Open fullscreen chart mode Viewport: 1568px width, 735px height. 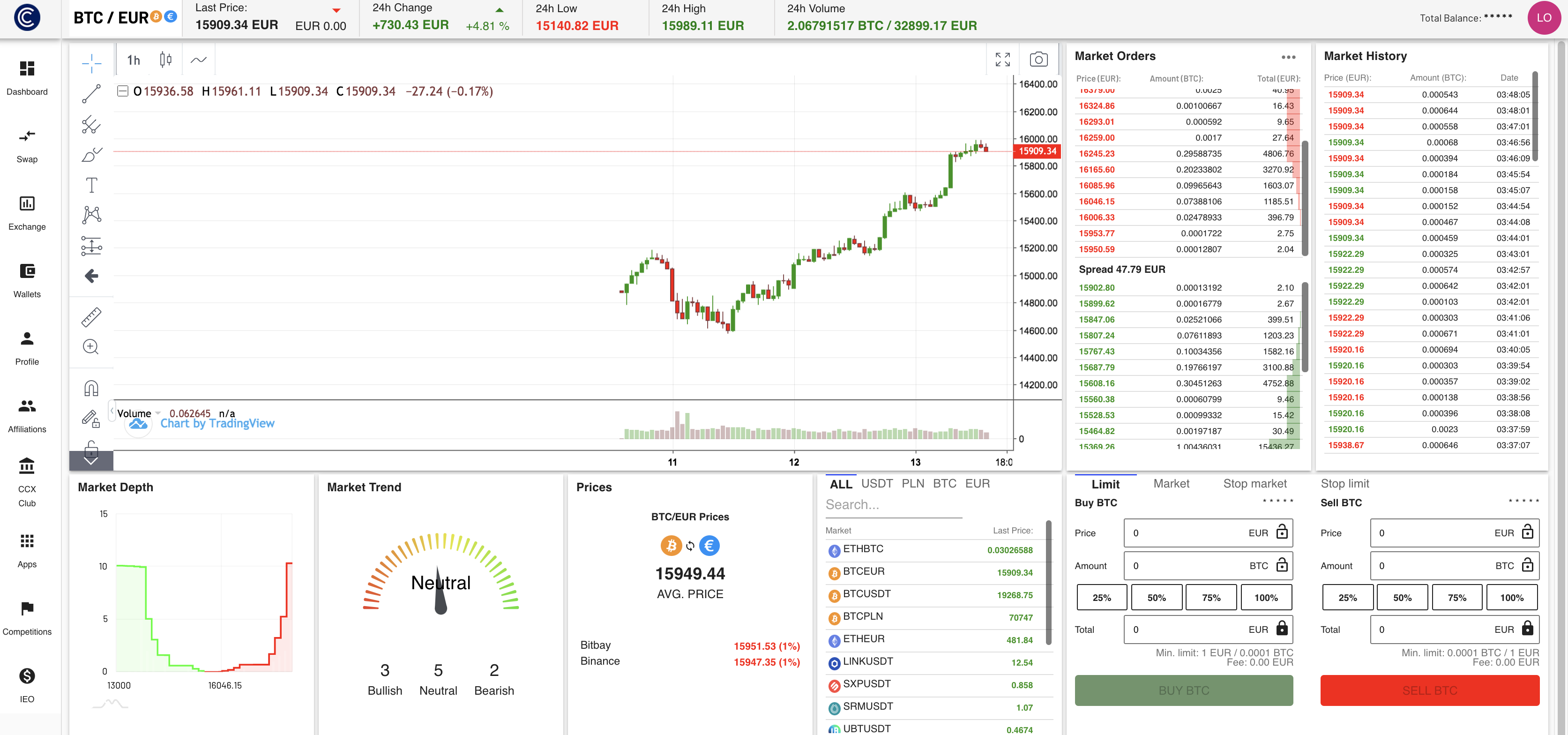click(x=1002, y=59)
